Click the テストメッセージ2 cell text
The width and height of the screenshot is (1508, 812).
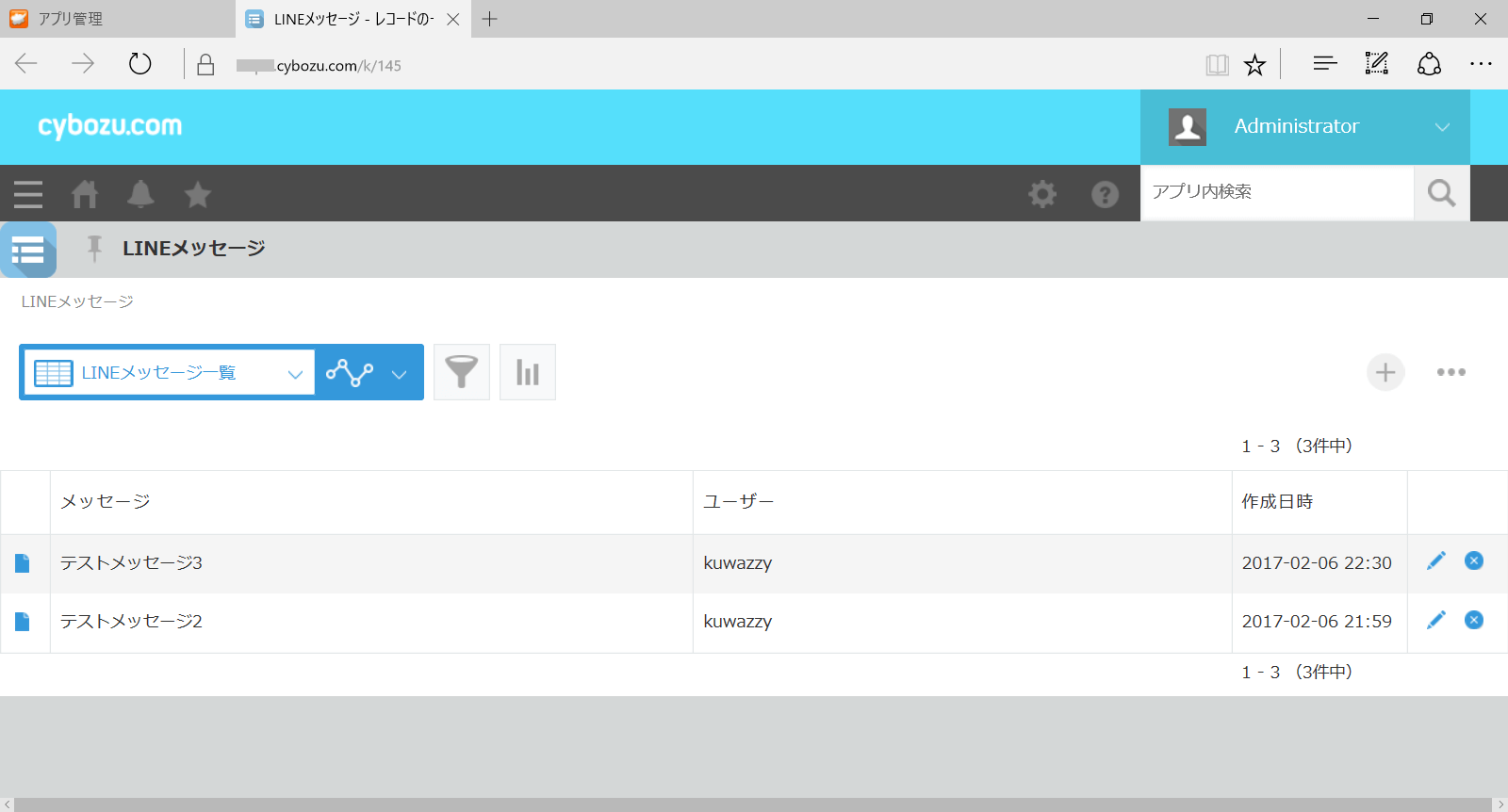tap(132, 622)
